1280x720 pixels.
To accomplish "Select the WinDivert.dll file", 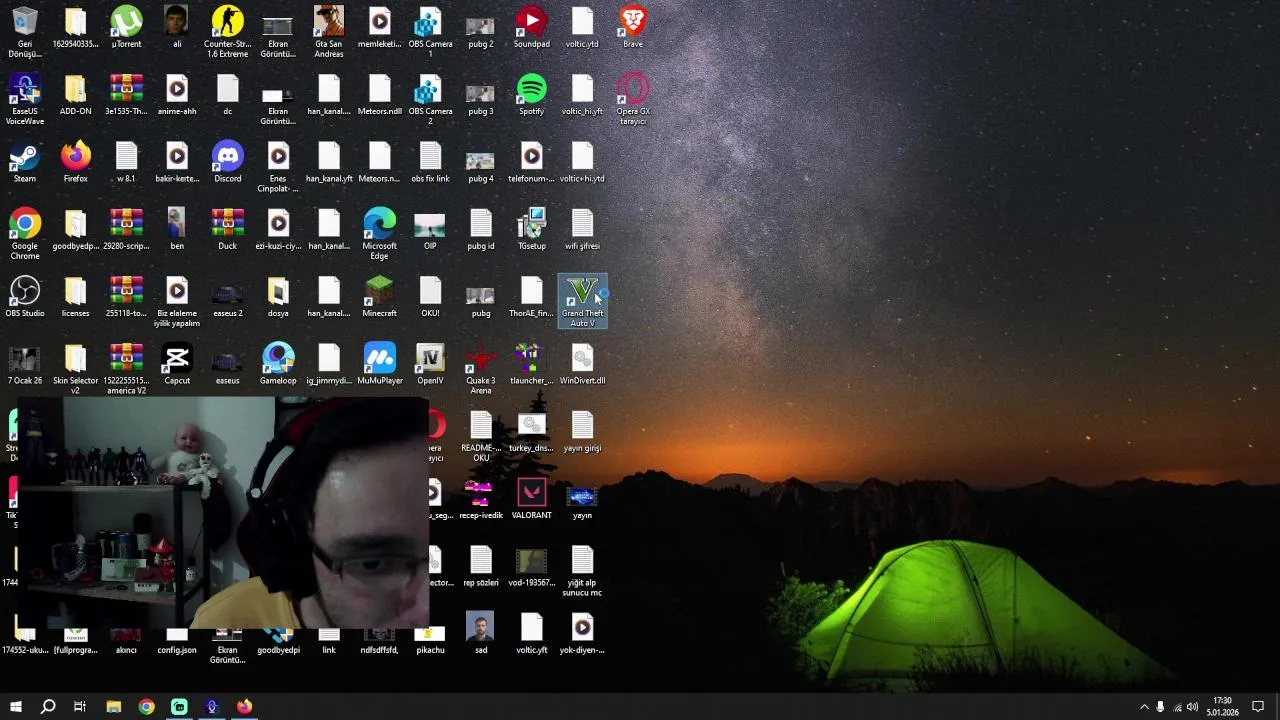I will coord(582,363).
